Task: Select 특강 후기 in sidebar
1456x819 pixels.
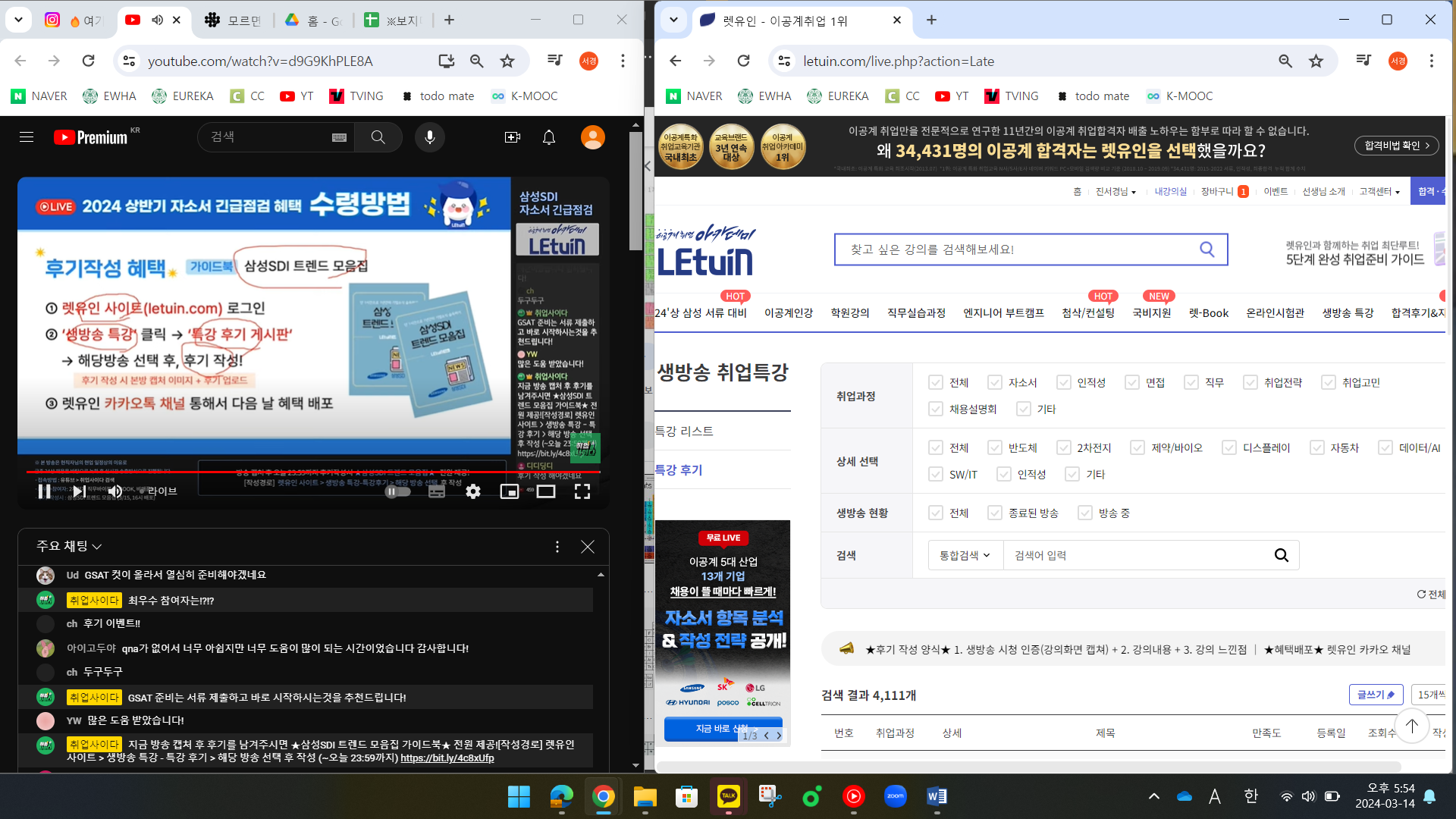Action: point(679,469)
